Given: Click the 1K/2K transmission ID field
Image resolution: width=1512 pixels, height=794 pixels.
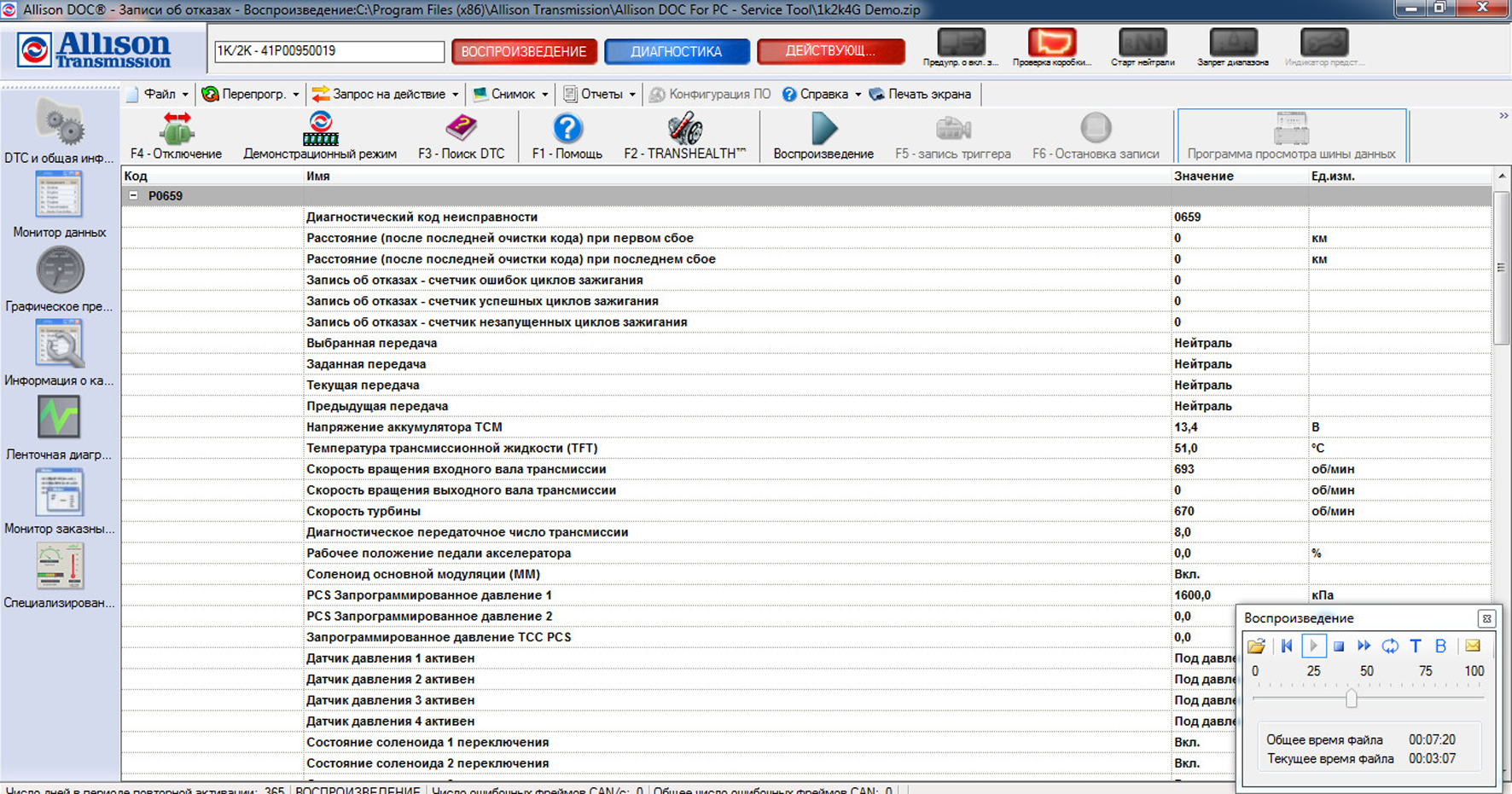Looking at the screenshot, I should click(329, 51).
